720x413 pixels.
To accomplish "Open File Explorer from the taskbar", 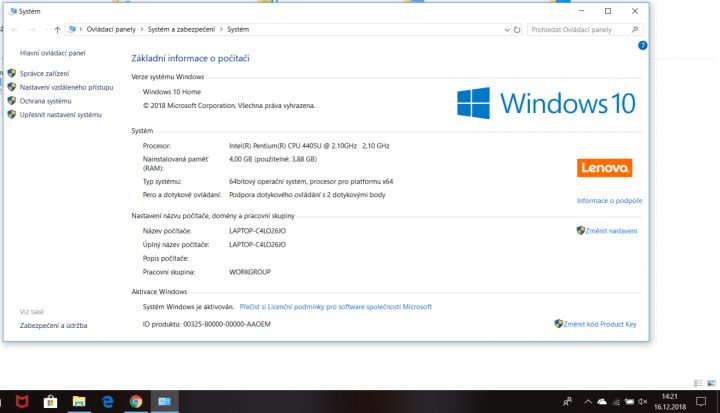I will tap(79, 402).
